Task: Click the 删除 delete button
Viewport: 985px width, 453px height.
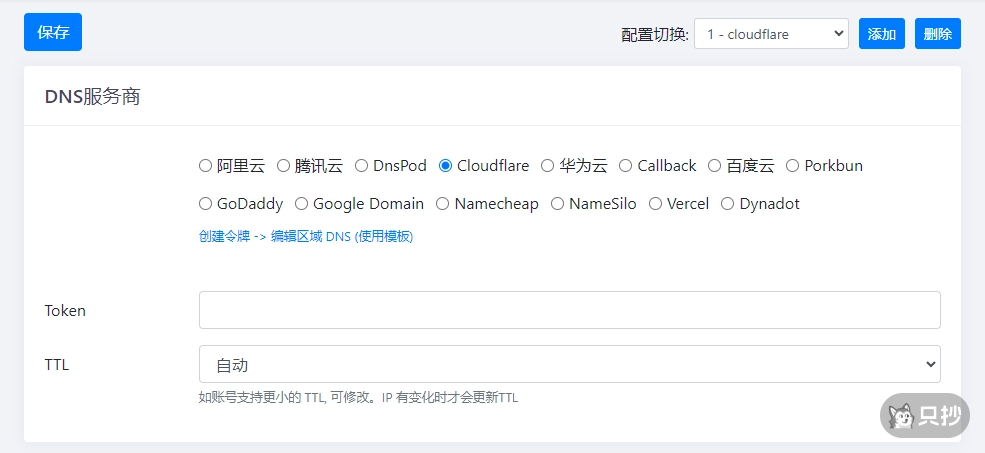Action: point(937,34)
